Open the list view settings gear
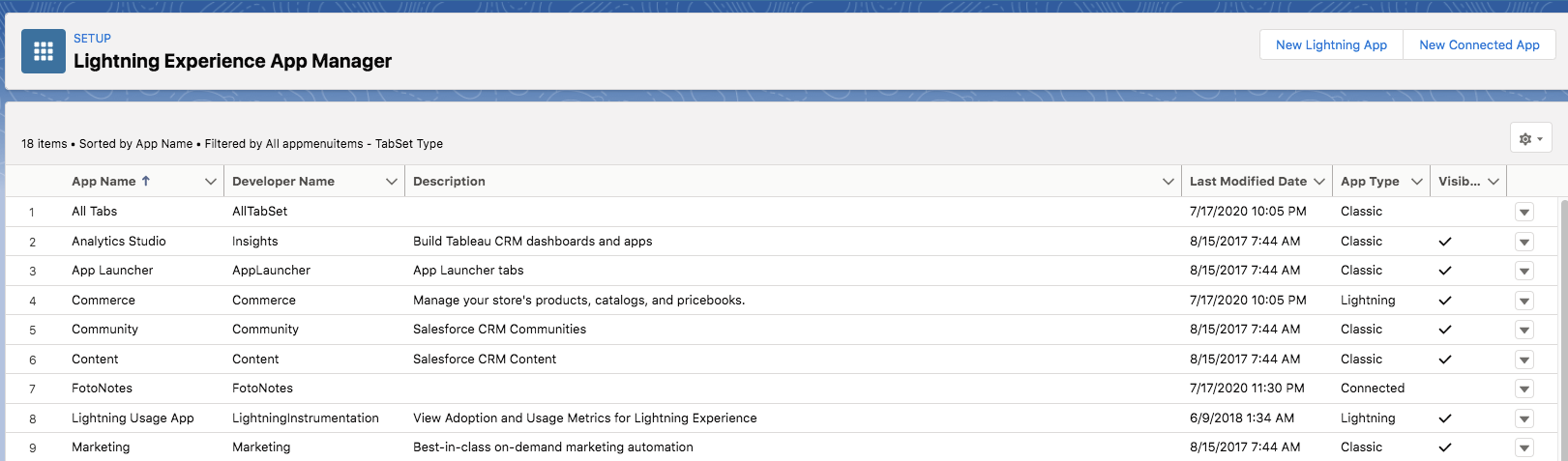This screenshot has width=1568, height=461. (x=1530, y=138)
